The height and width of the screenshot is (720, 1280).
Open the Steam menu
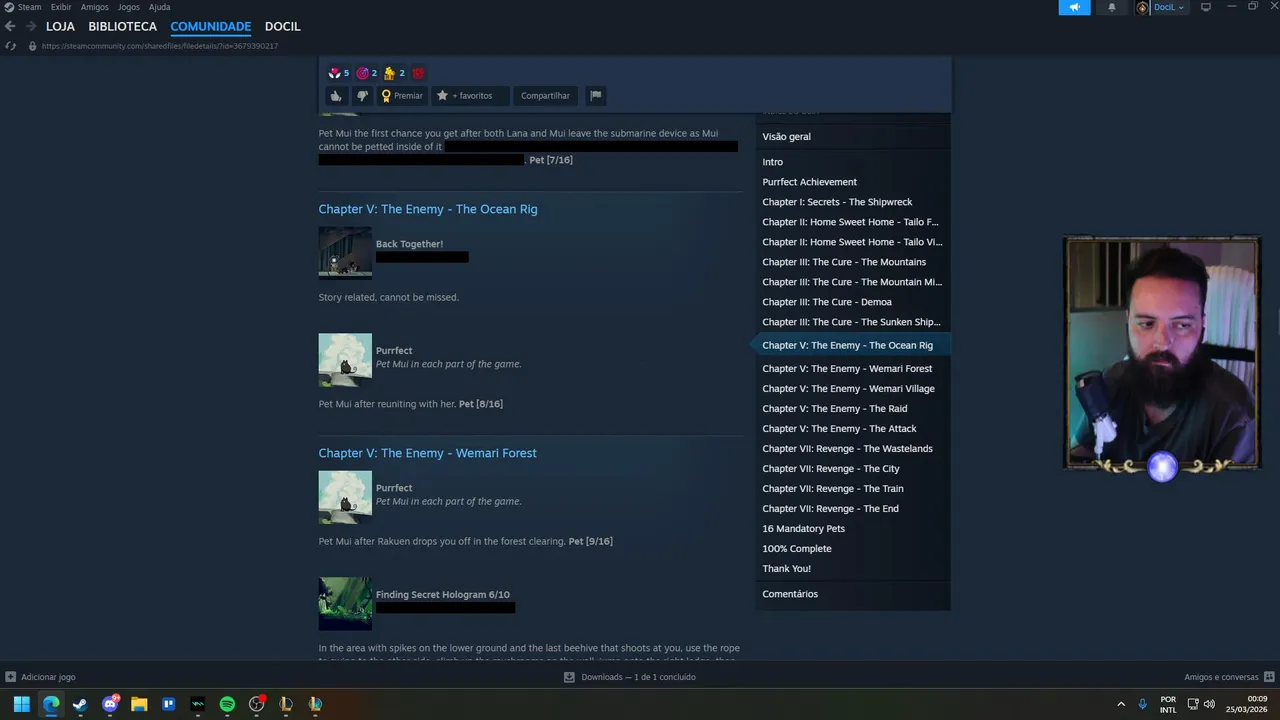[x=29, y=7]
